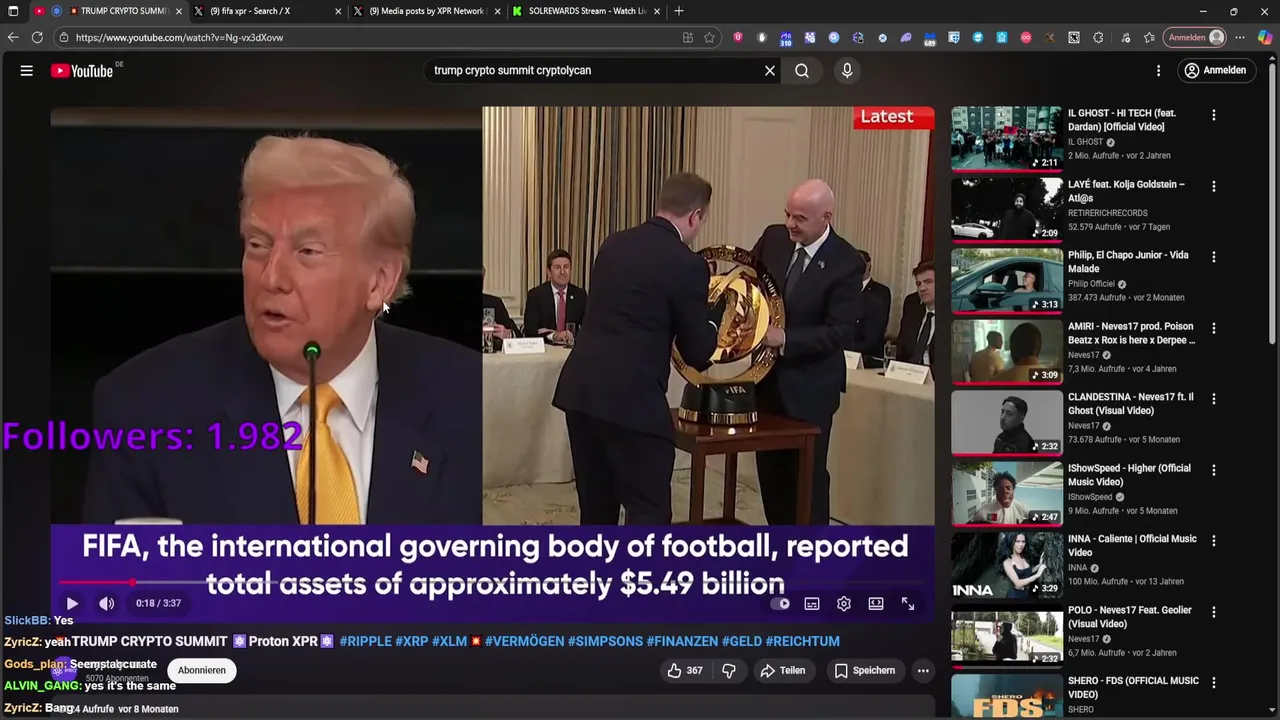The width and height of the screenshot is (1280, 720).
Task: Mute the video volume
Action: pos(106,604)
